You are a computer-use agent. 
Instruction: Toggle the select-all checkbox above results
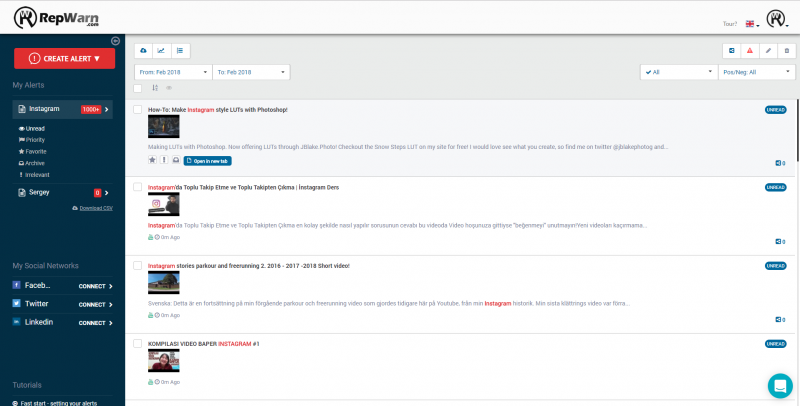[137, 88]
